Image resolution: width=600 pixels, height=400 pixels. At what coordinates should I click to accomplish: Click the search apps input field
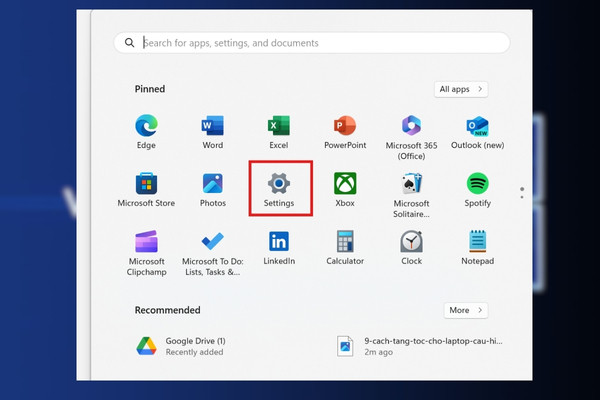[311, 42]
